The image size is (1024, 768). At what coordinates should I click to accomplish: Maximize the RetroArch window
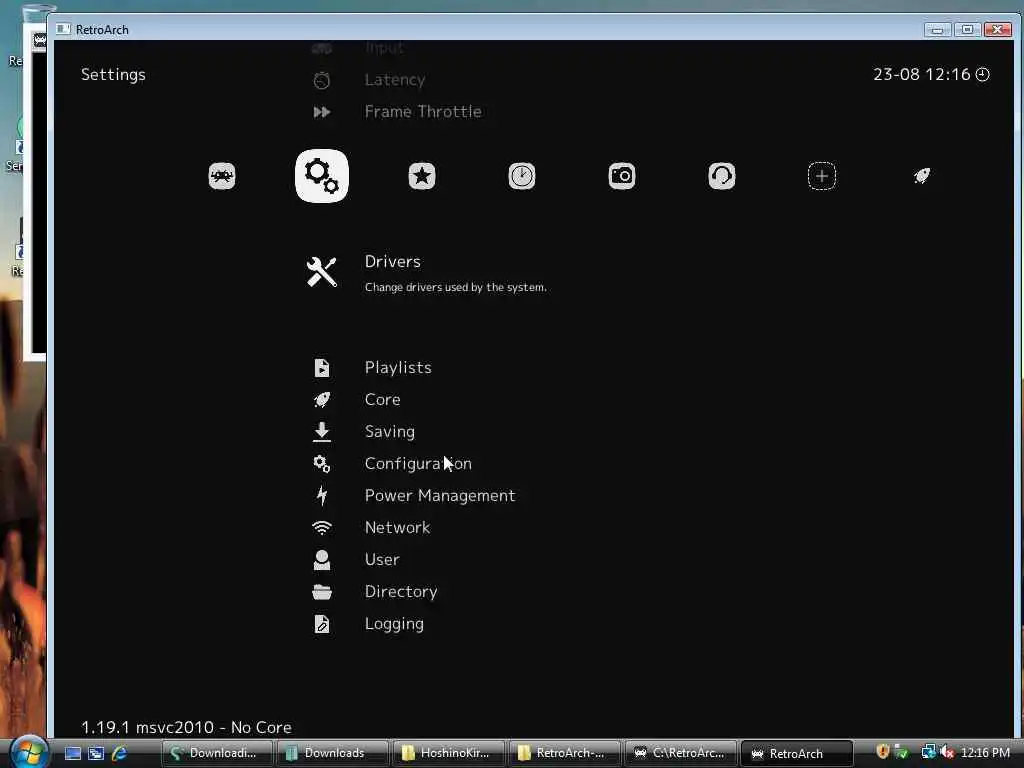pyautogui.click(x=967, y=29)
